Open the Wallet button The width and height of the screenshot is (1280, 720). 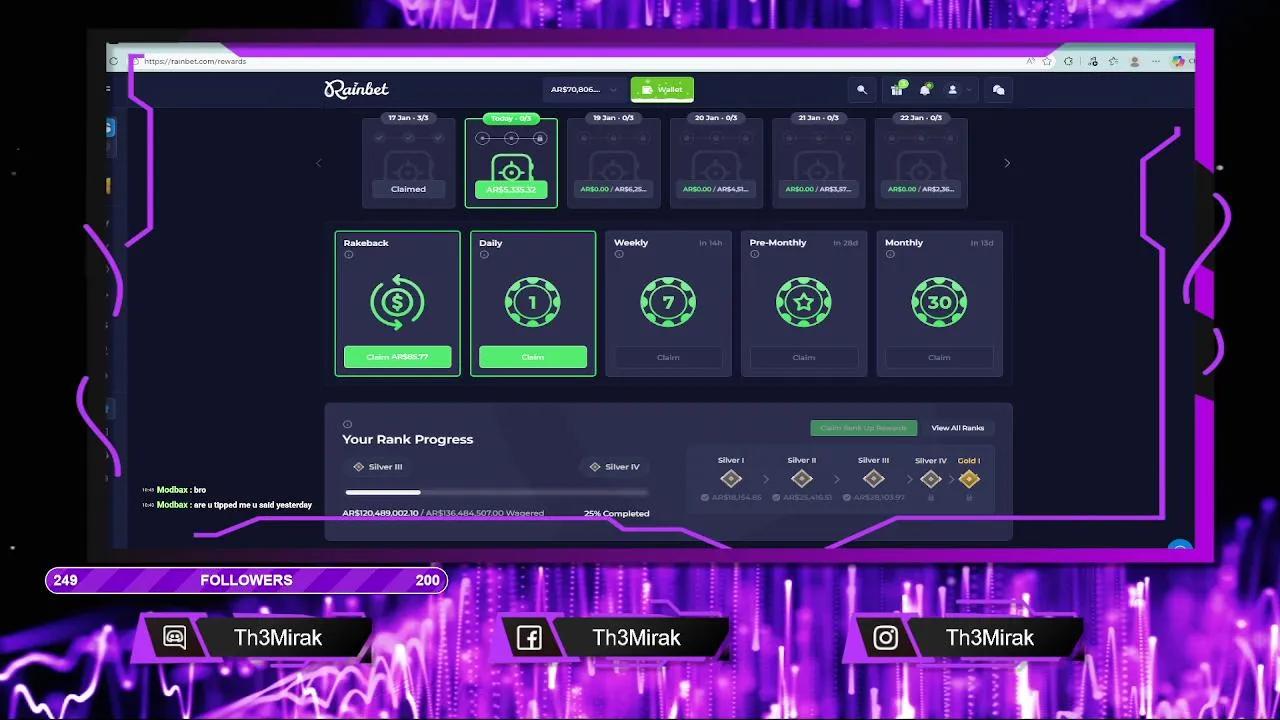662,90
